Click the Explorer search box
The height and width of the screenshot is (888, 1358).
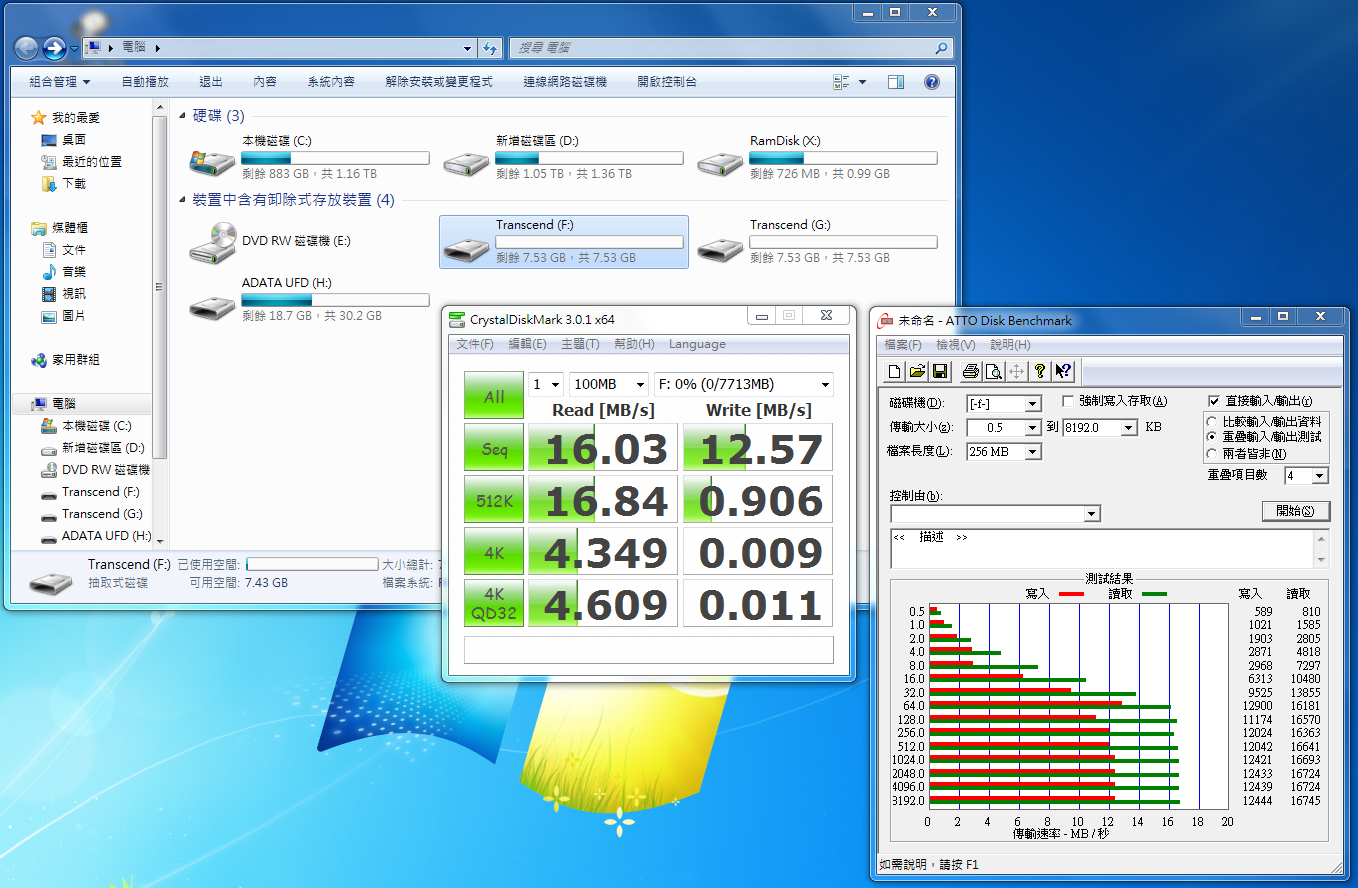(x=730, y=47)
